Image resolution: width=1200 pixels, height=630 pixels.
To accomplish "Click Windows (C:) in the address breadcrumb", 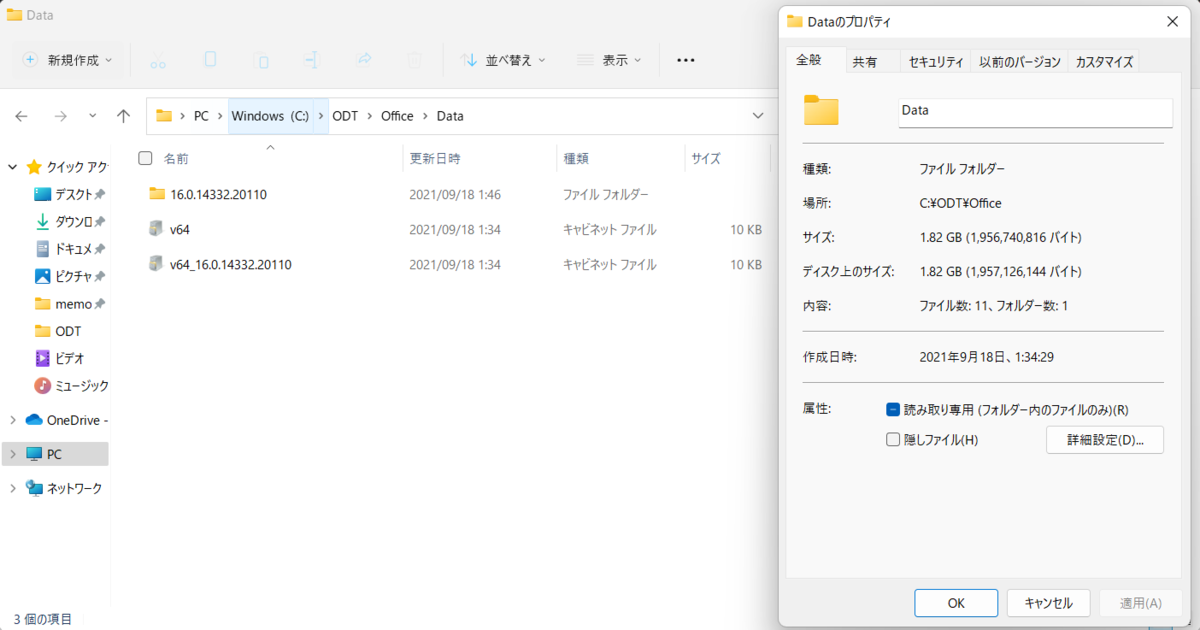I will pos(270,116).
